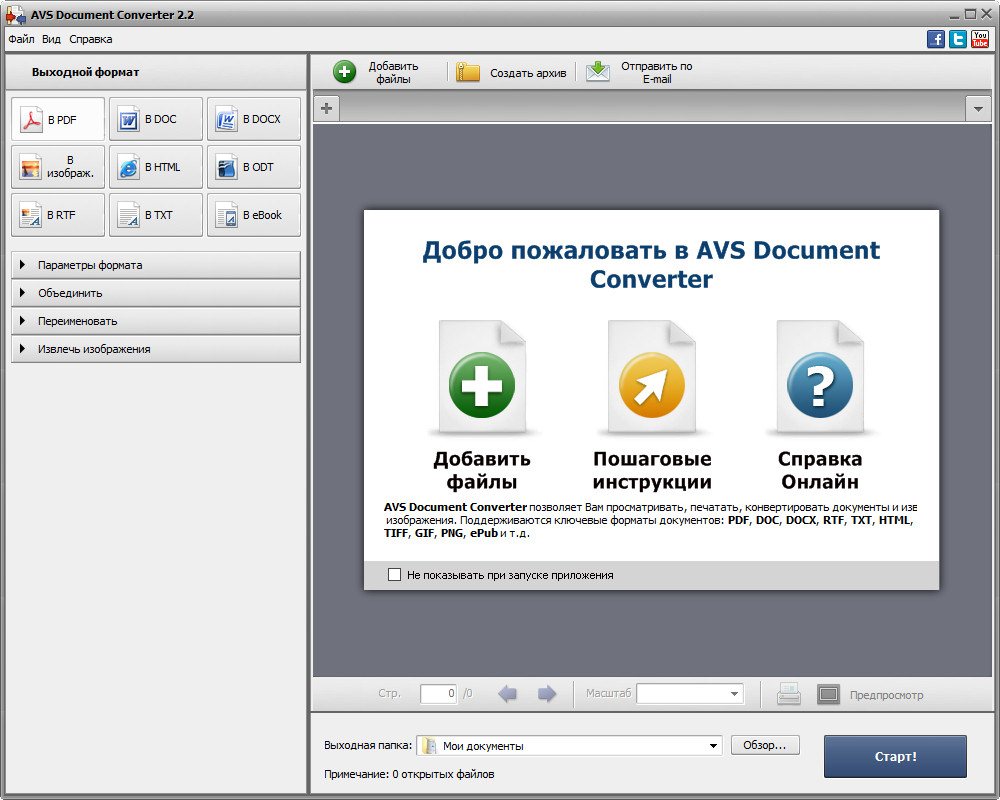
Task: Open the Выходная папка dropdown
Action: (713, 746)
